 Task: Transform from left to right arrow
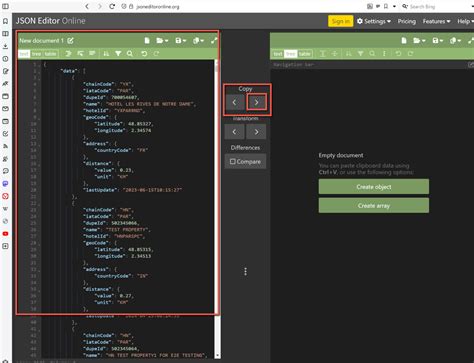click(256, 132)
